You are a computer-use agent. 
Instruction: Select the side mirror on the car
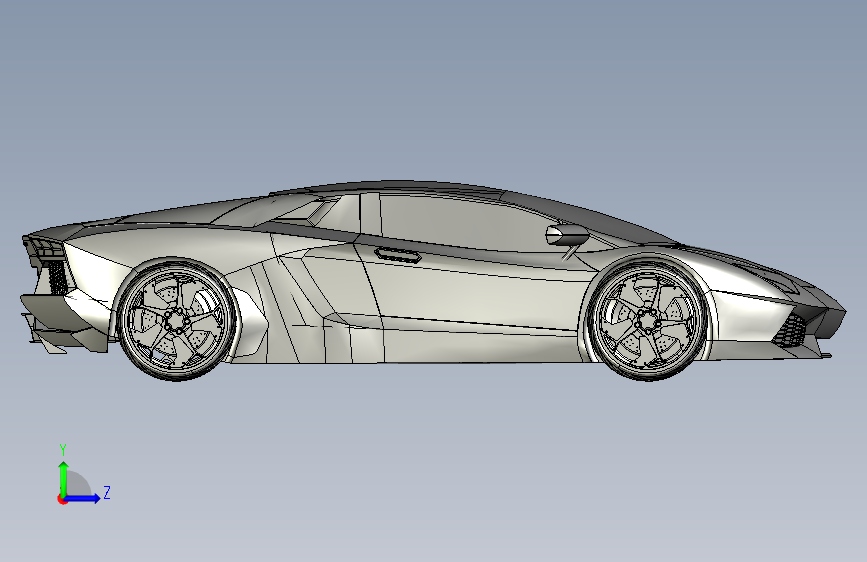coord(567,235)
